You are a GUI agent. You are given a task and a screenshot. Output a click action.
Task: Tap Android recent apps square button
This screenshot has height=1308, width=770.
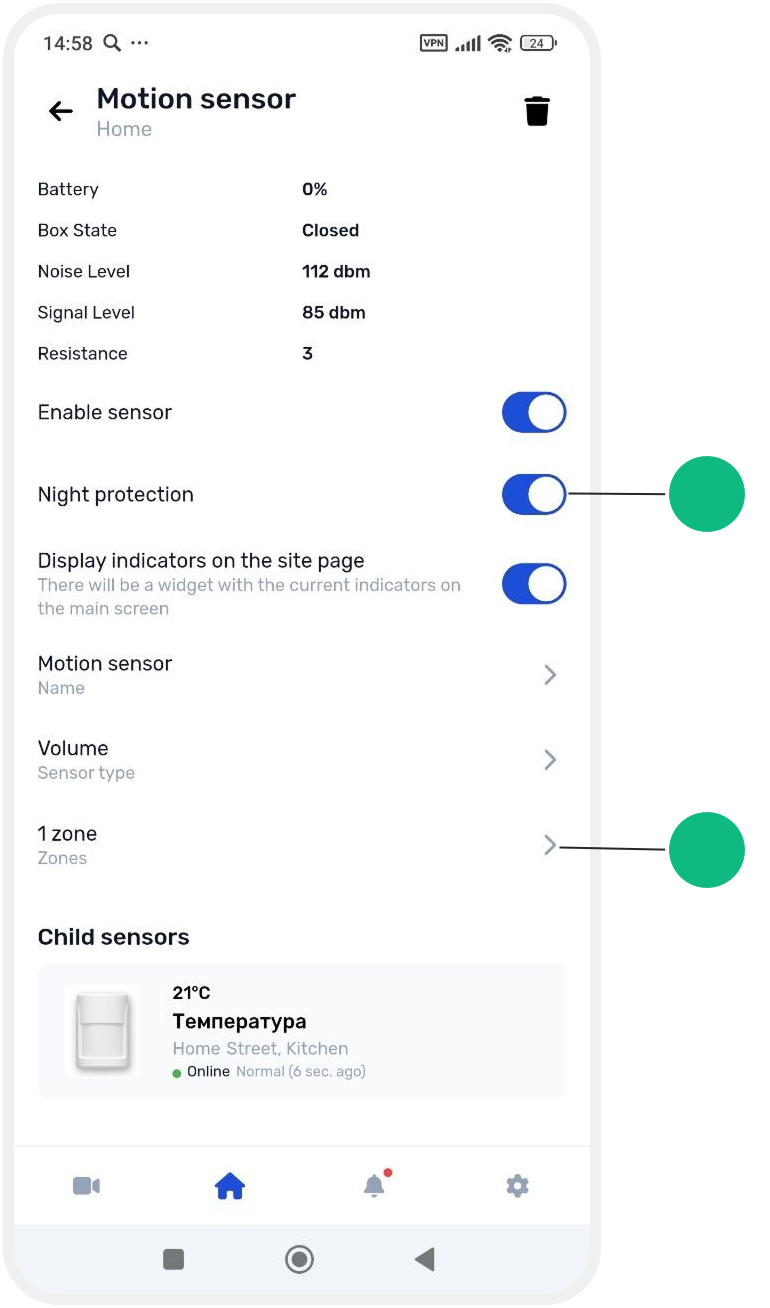tap(174, 1259)
